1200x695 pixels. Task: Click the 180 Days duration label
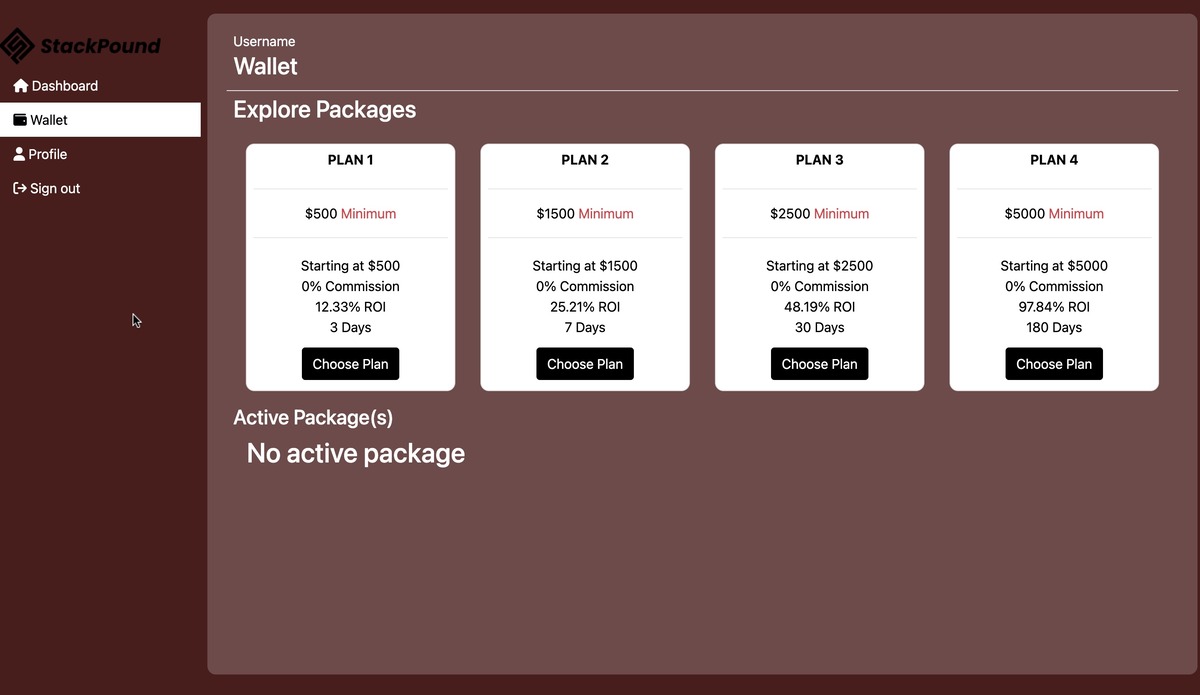point(1054,327)
